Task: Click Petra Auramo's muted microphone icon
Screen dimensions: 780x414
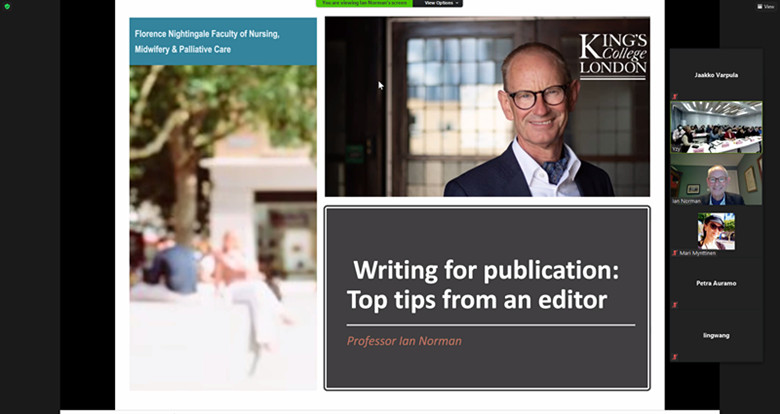Action: tap(675, 305)
